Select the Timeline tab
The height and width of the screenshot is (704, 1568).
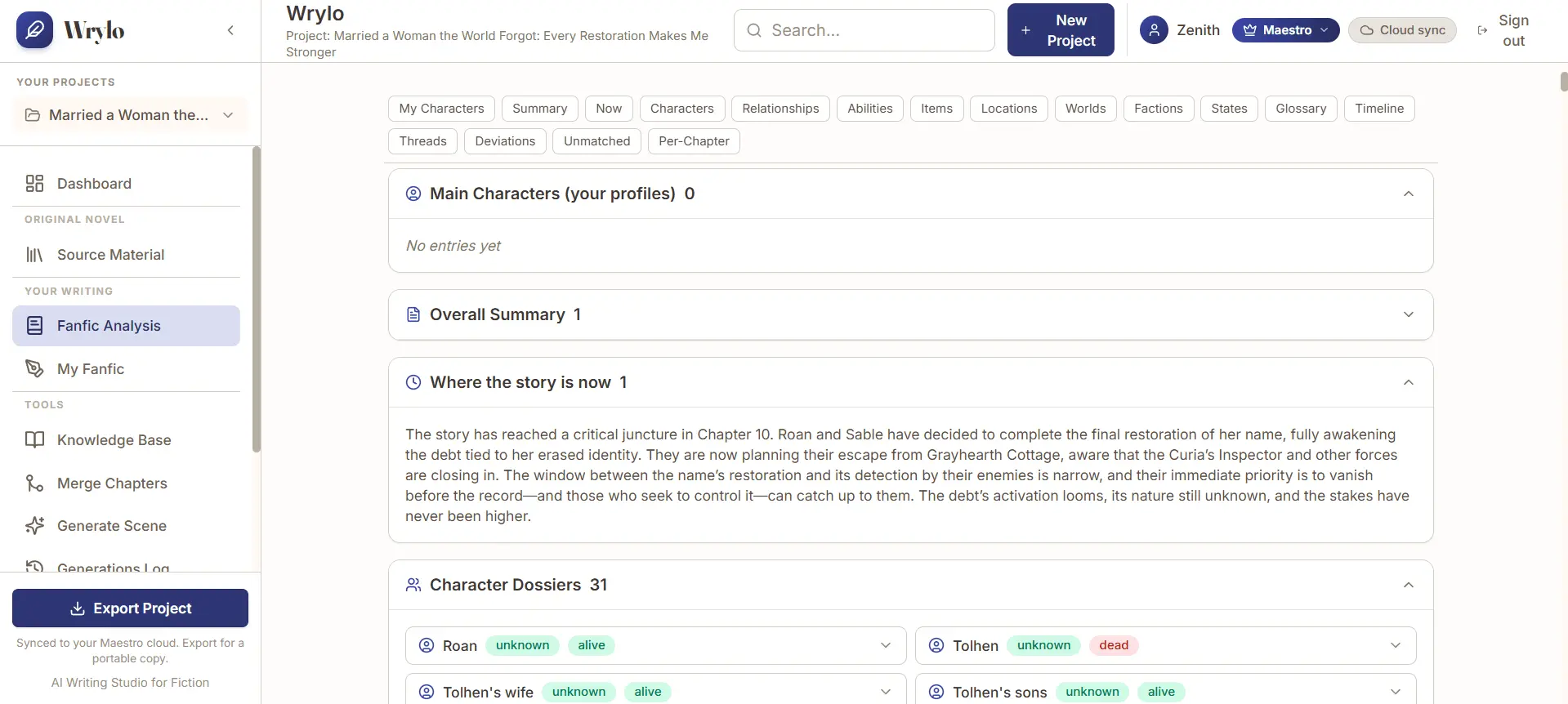[1379, 109]
